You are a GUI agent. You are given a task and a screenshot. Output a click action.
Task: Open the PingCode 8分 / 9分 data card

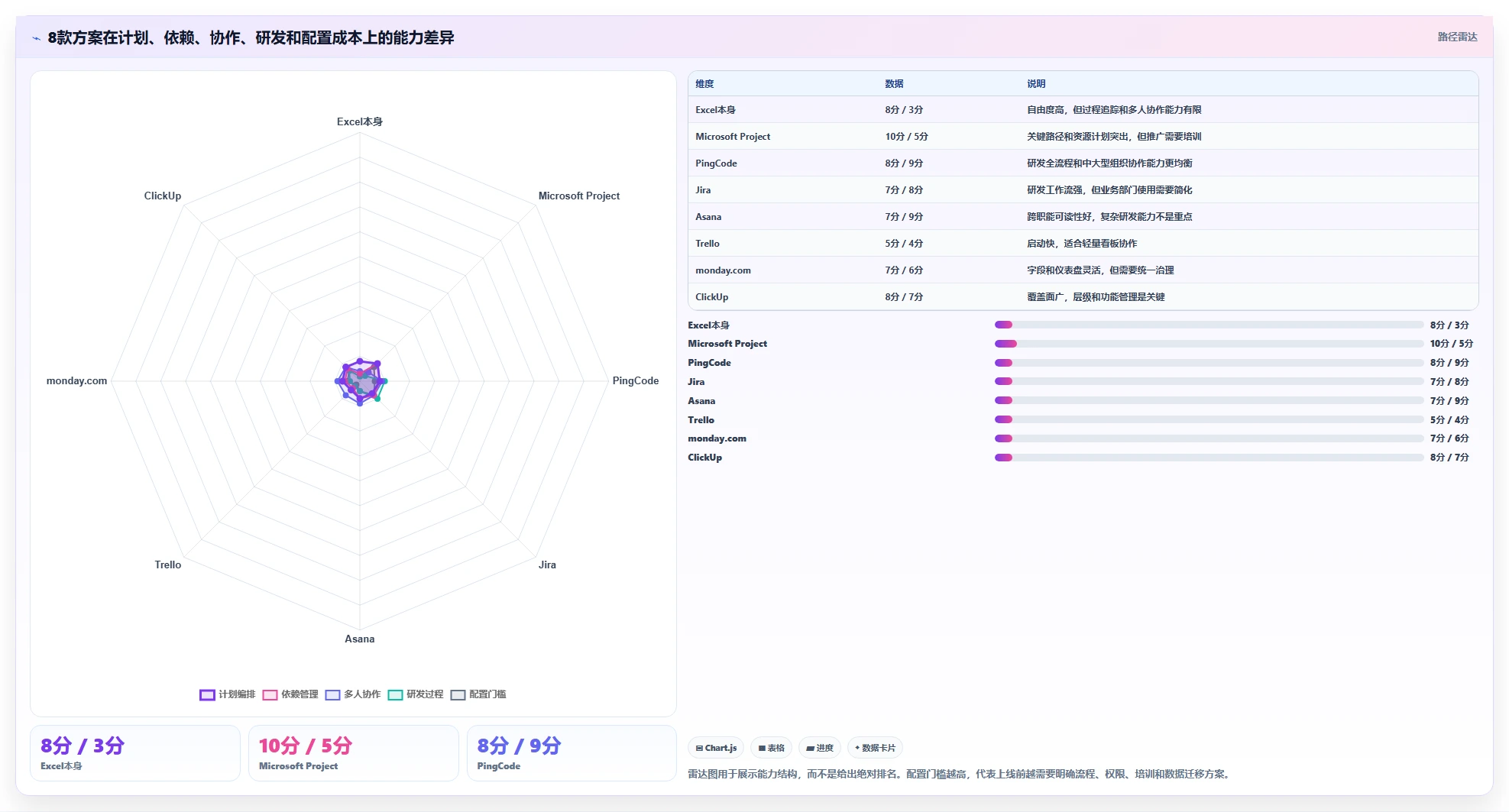click(572, 753)
